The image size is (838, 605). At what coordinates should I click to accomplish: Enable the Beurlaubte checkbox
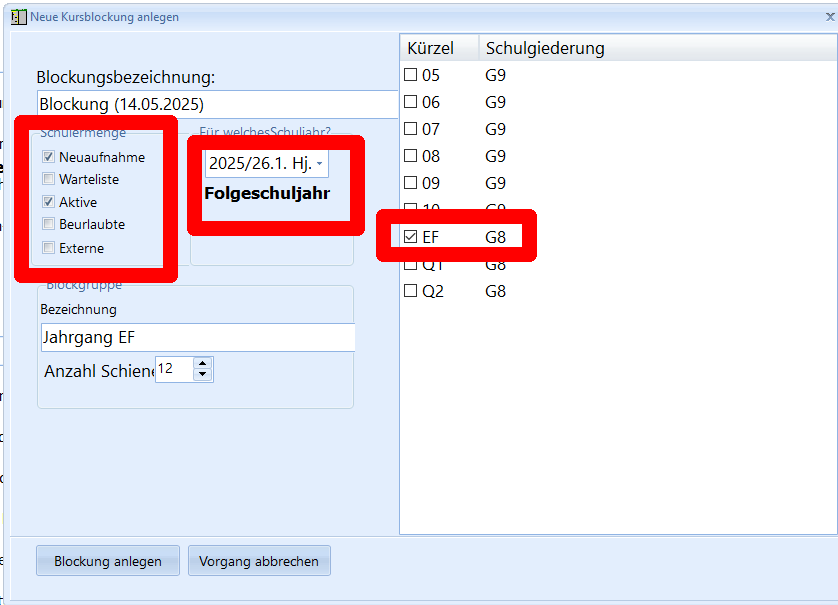tap(49, 224)
